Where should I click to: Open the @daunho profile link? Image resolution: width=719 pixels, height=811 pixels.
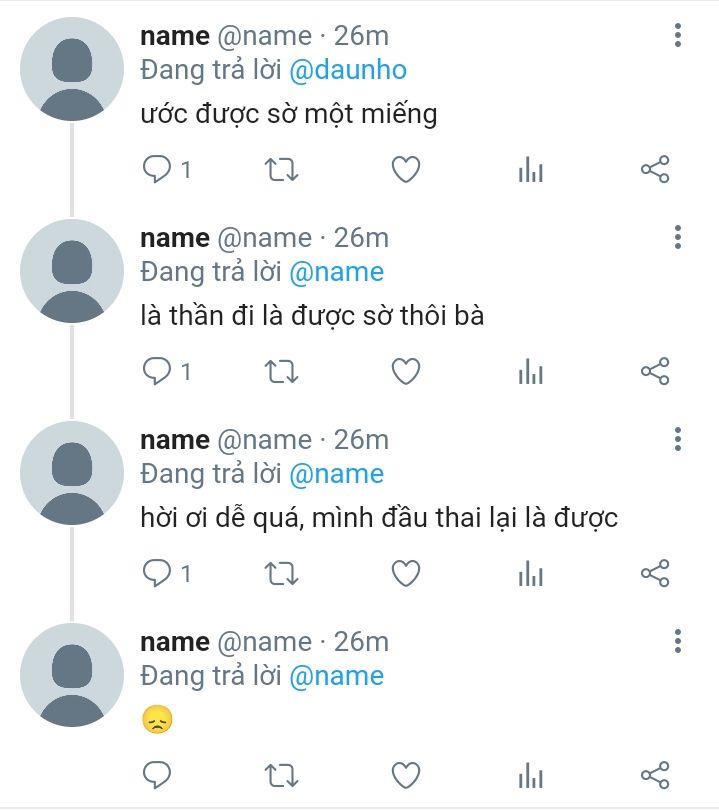pos(348,70)
